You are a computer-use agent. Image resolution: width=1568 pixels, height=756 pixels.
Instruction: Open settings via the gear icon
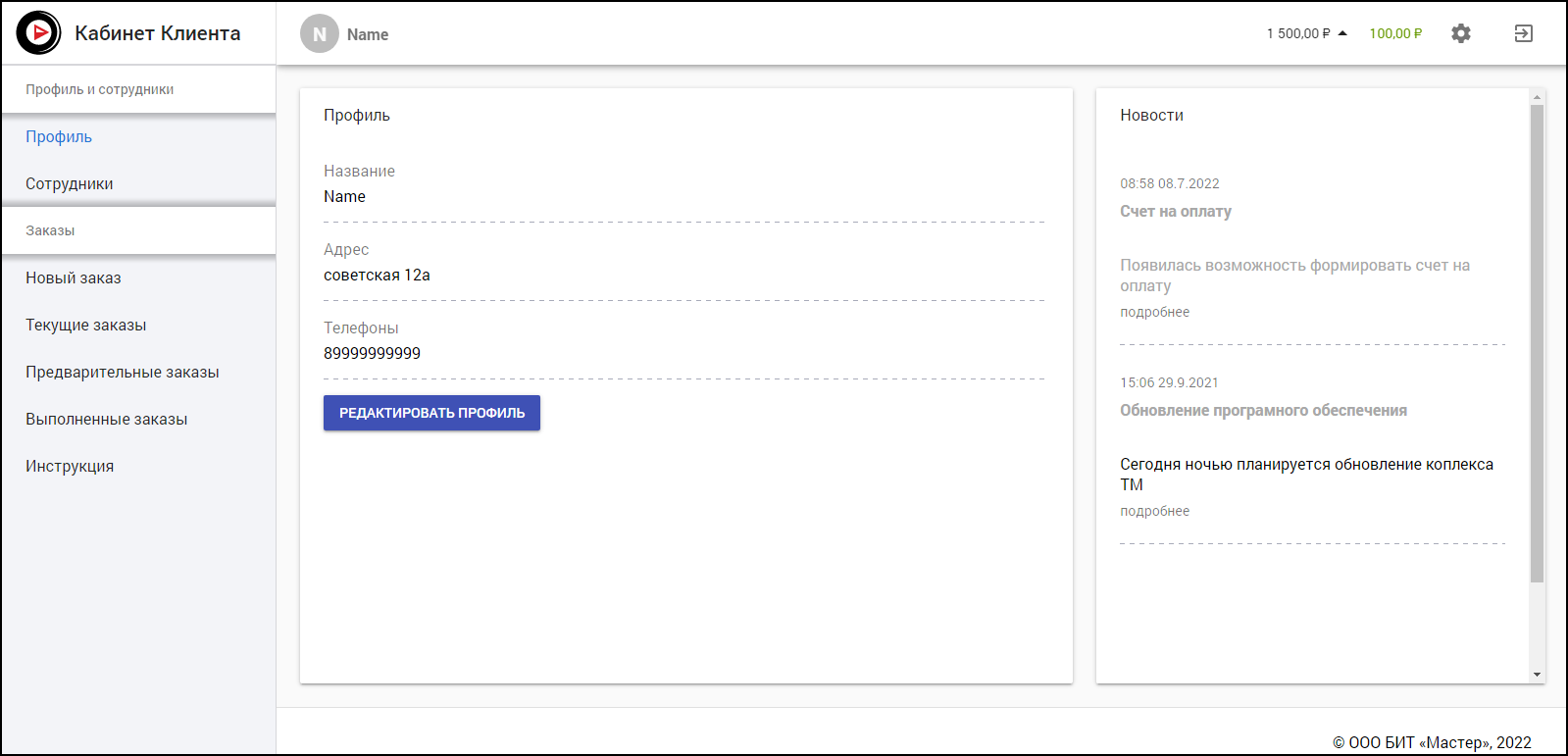click(x=1460, y=33)
